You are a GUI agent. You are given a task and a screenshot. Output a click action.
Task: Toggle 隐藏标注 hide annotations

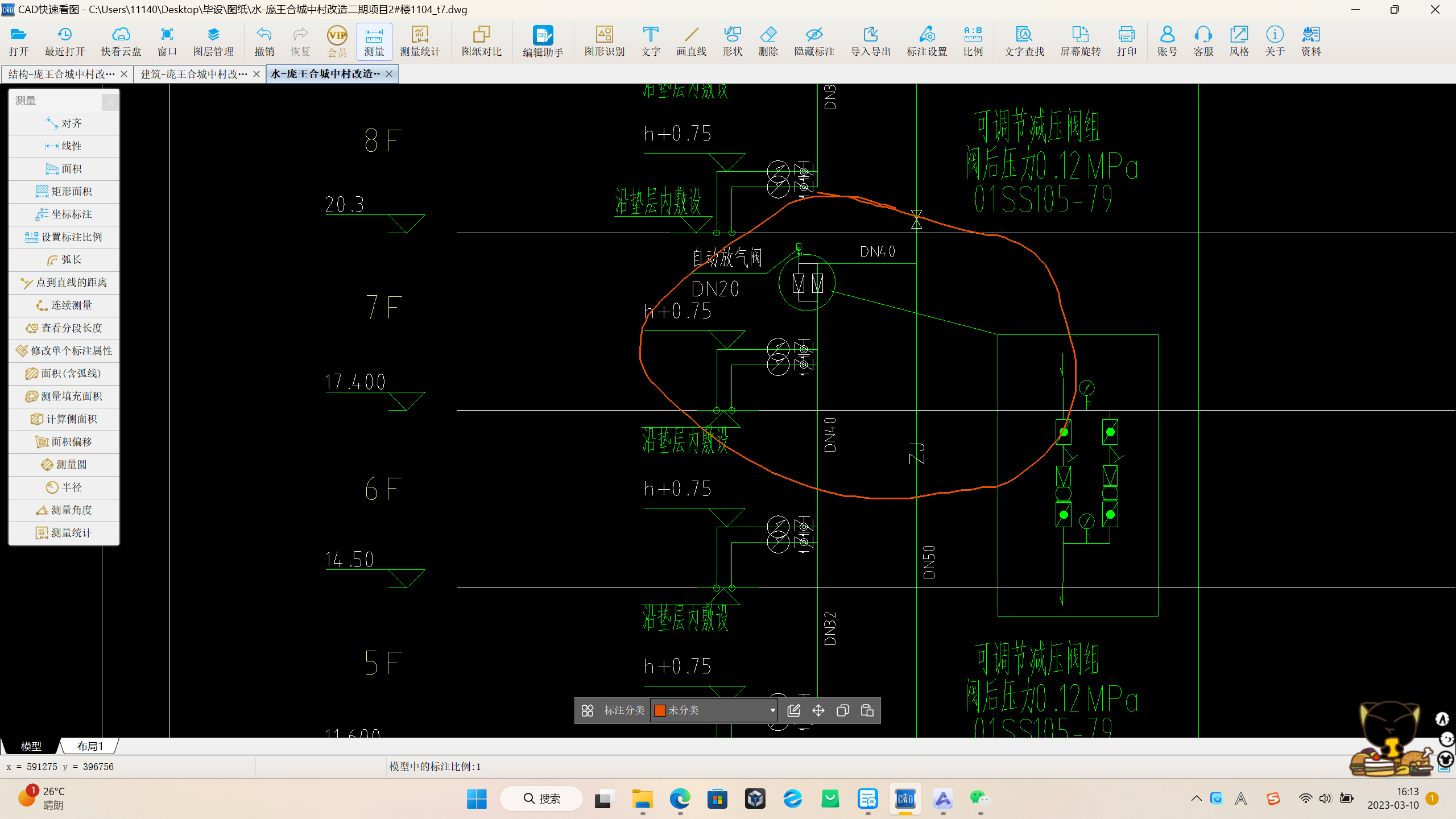pyautogui.click(x=814, y=42)
